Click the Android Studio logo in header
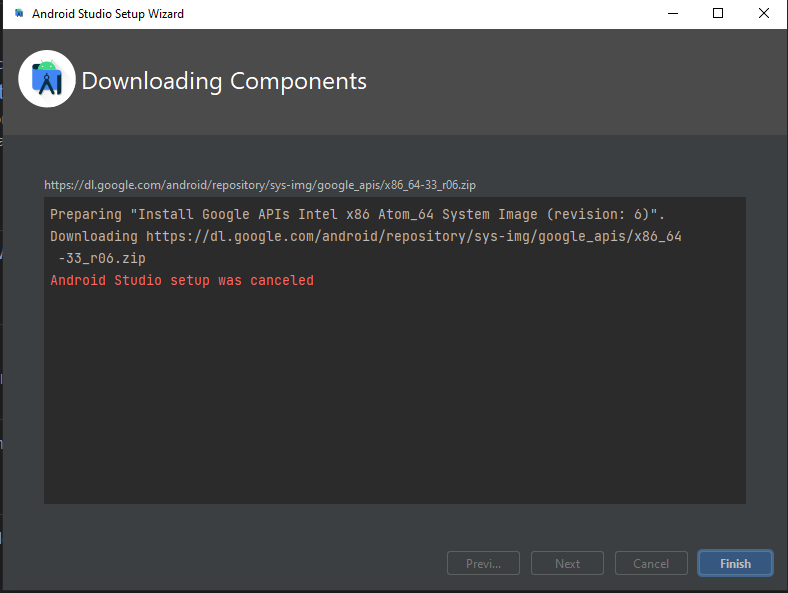 [x=47, y=78]
